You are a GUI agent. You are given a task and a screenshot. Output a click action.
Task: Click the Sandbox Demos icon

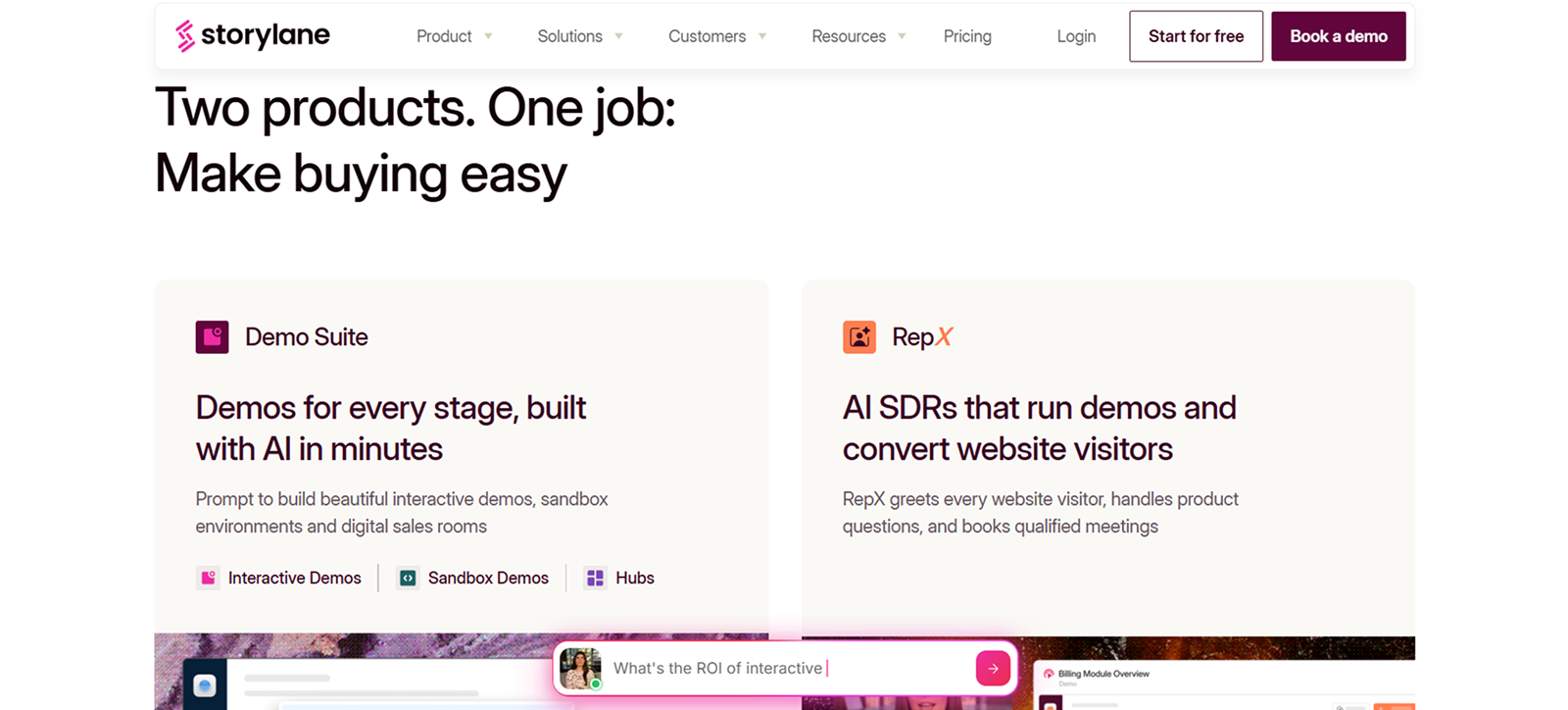click(408, 578)
